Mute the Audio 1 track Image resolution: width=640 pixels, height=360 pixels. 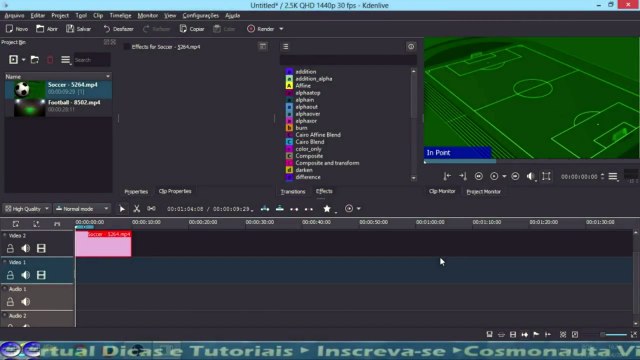pos(25,302)
